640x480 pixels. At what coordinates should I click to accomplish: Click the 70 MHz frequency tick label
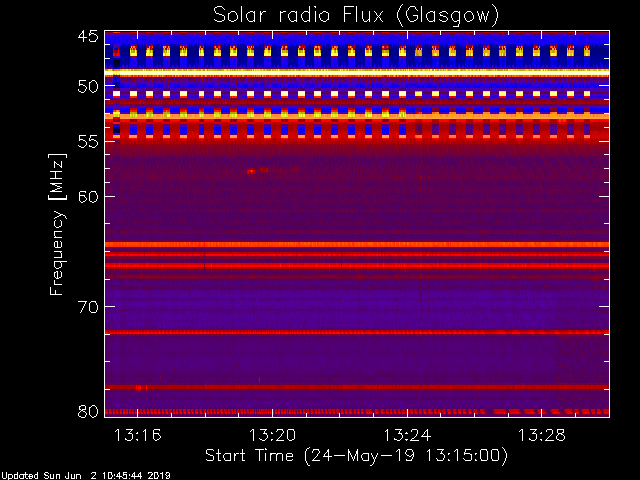tap(87, 306)
